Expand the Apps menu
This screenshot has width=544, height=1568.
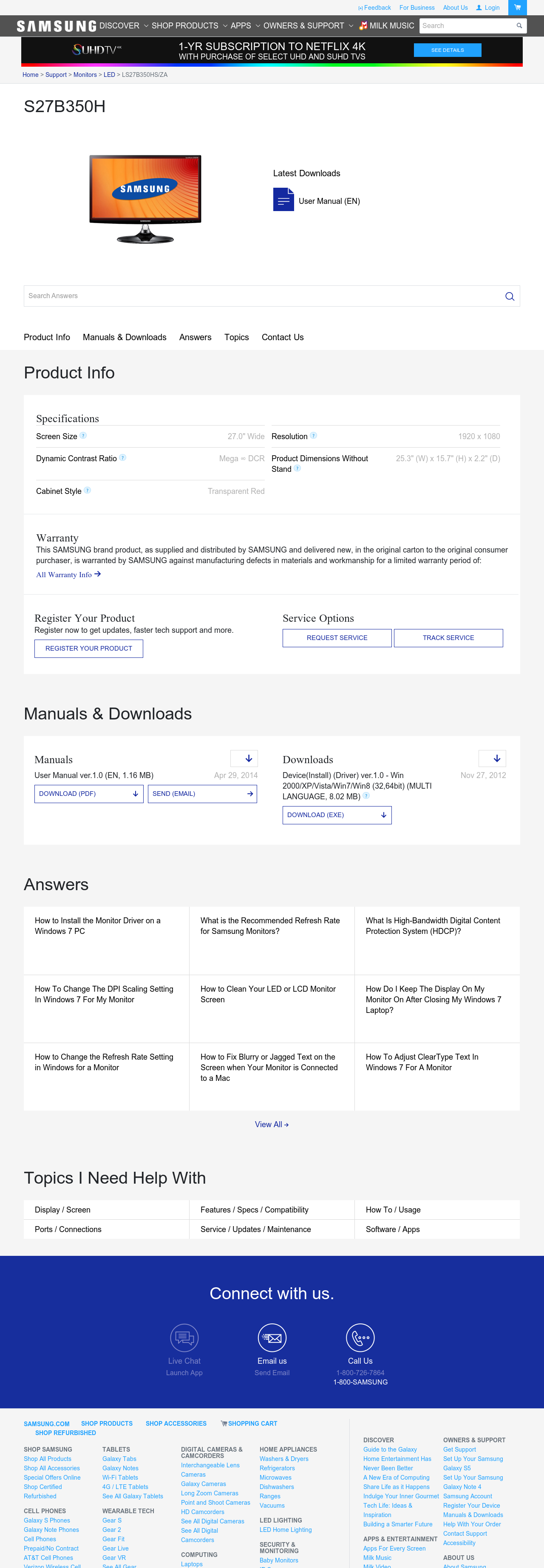click(x=245, y=25)
